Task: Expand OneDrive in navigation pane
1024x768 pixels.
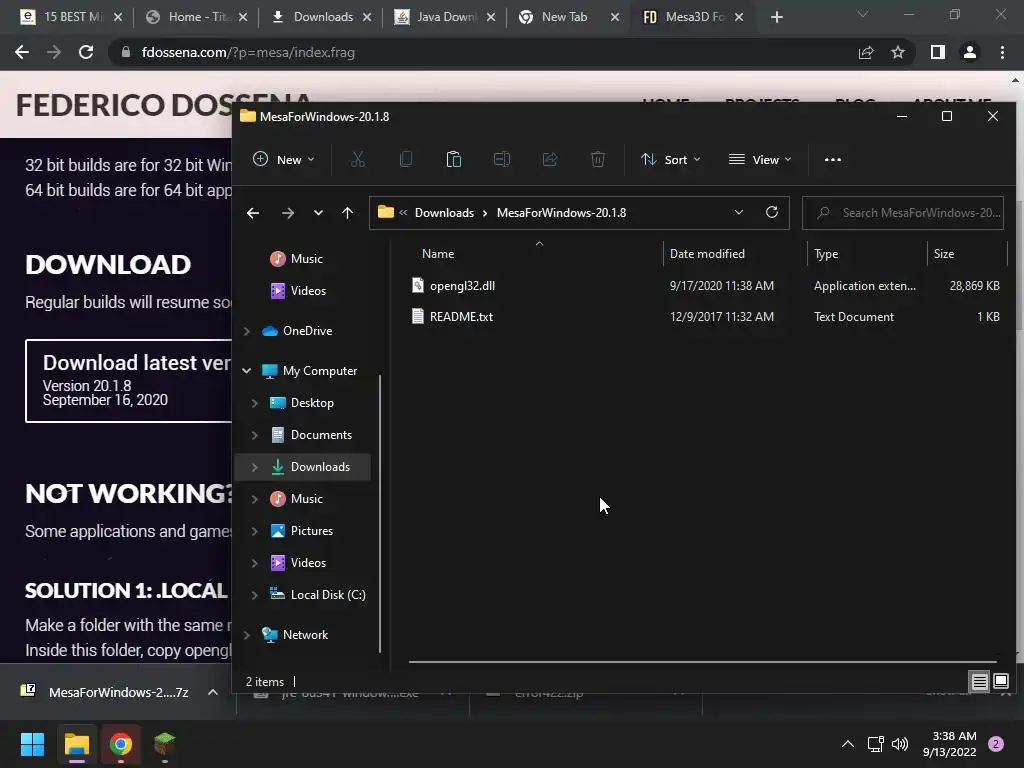Action: [246, 331]
